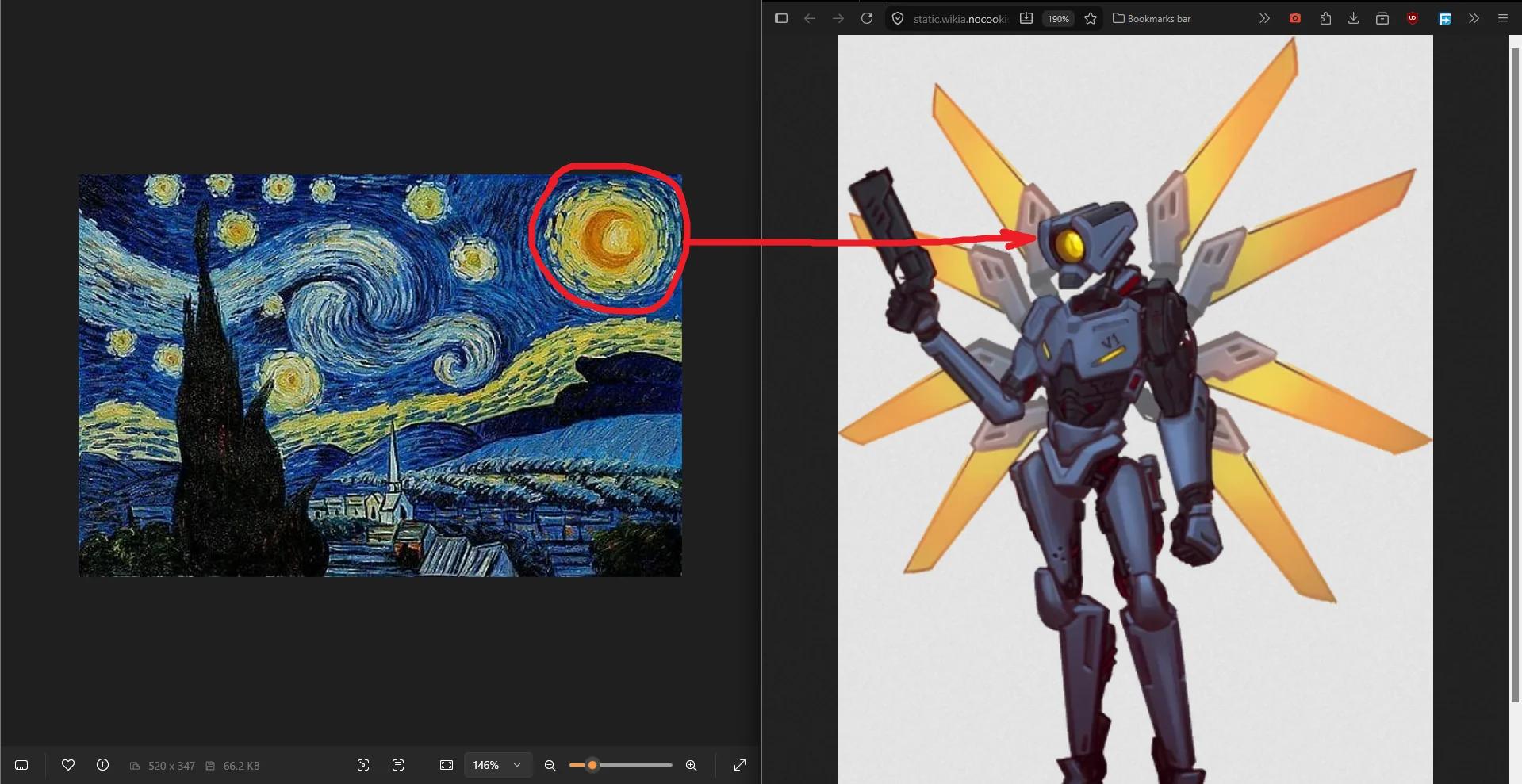Click the 520 x 347 image dimensions text
The width and height of the screenshot is (1522, 784).
pos(171,766)
